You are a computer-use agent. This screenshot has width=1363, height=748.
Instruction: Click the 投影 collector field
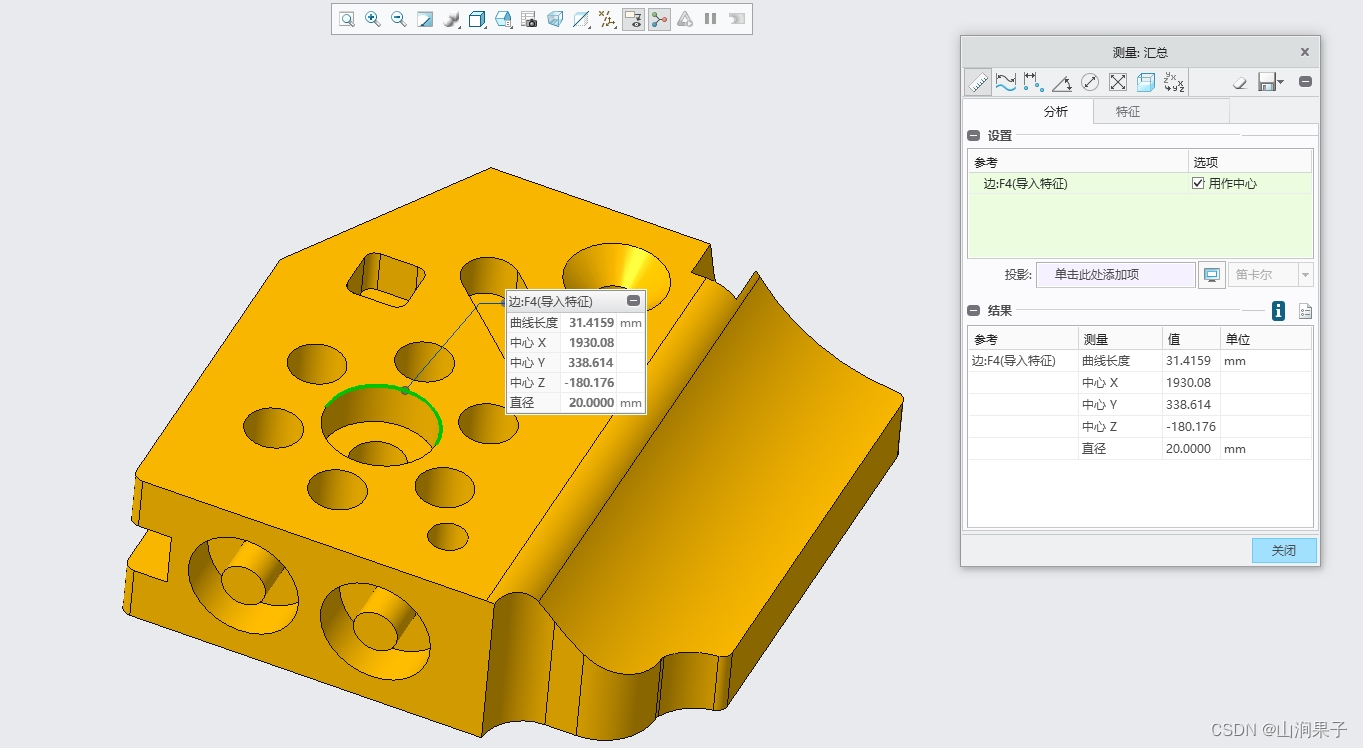click(1115, 275)
